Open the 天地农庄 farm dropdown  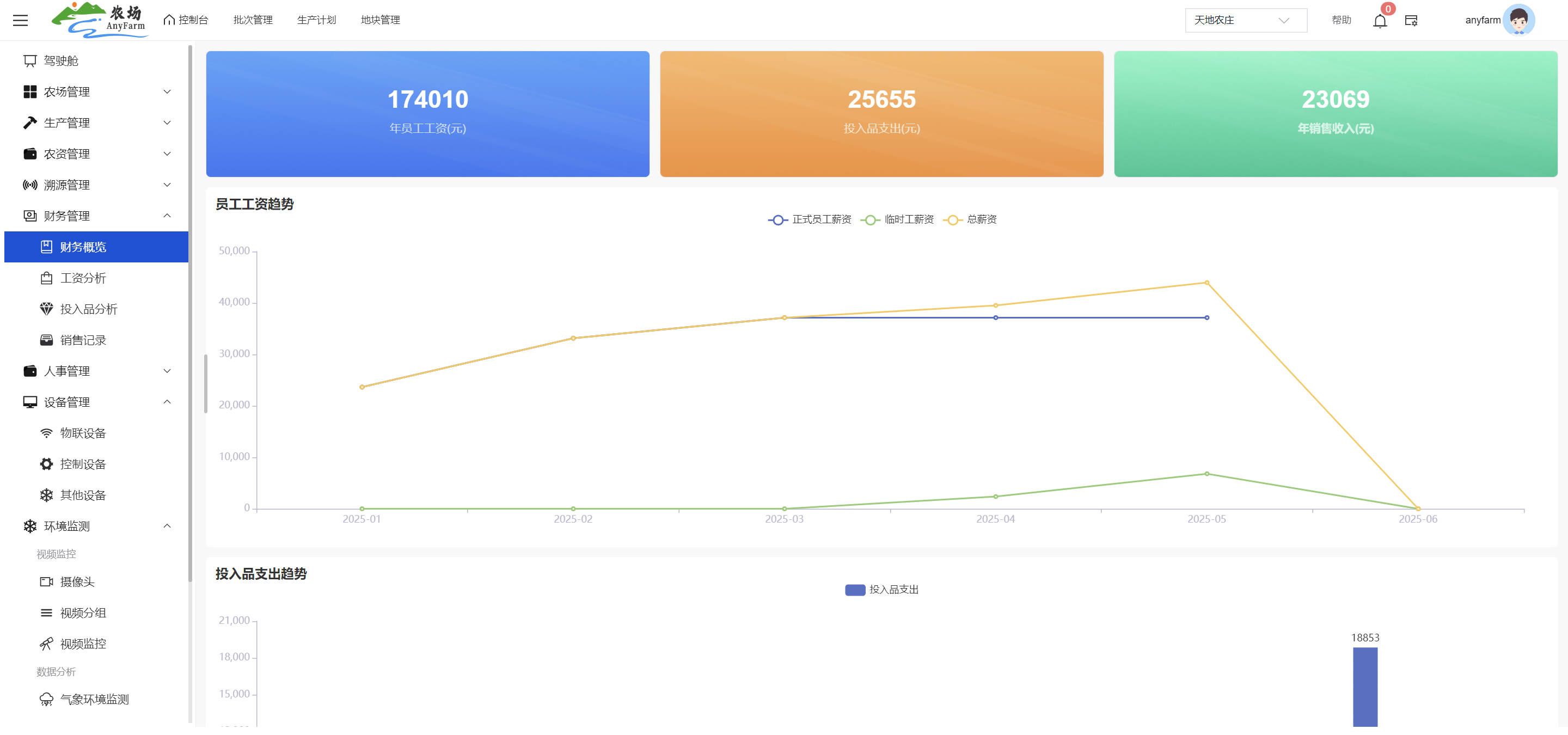click(x=1245, y=20)
